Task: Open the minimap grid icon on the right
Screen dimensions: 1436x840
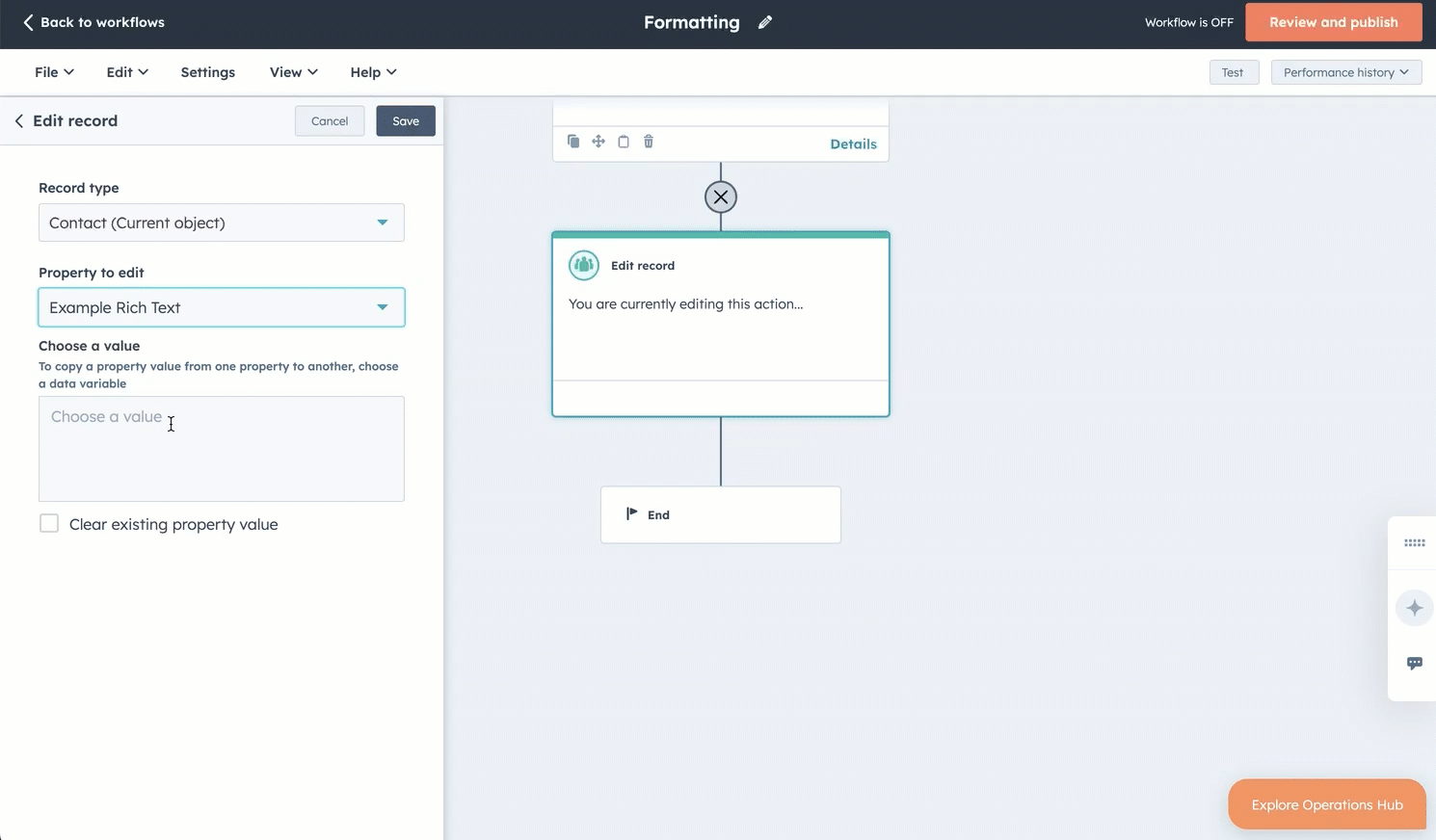Action: click(1414, 542)
